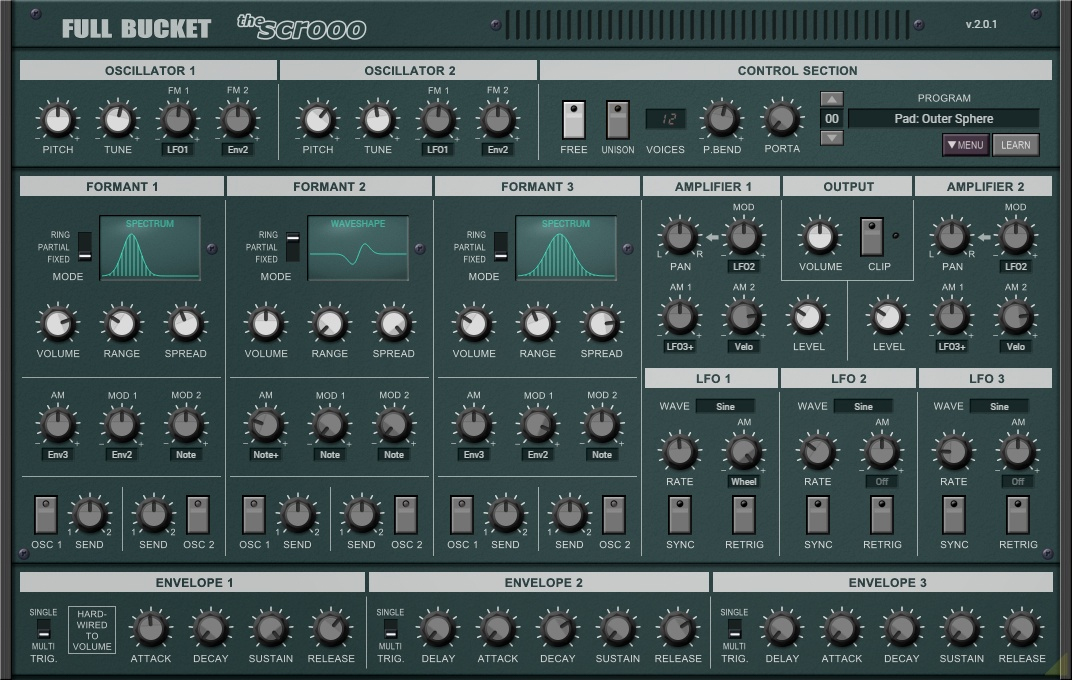Click Oscillator 1 FM 2 knob
Viewport: 1072px width, 680px height.
click(x=237, y=120)
